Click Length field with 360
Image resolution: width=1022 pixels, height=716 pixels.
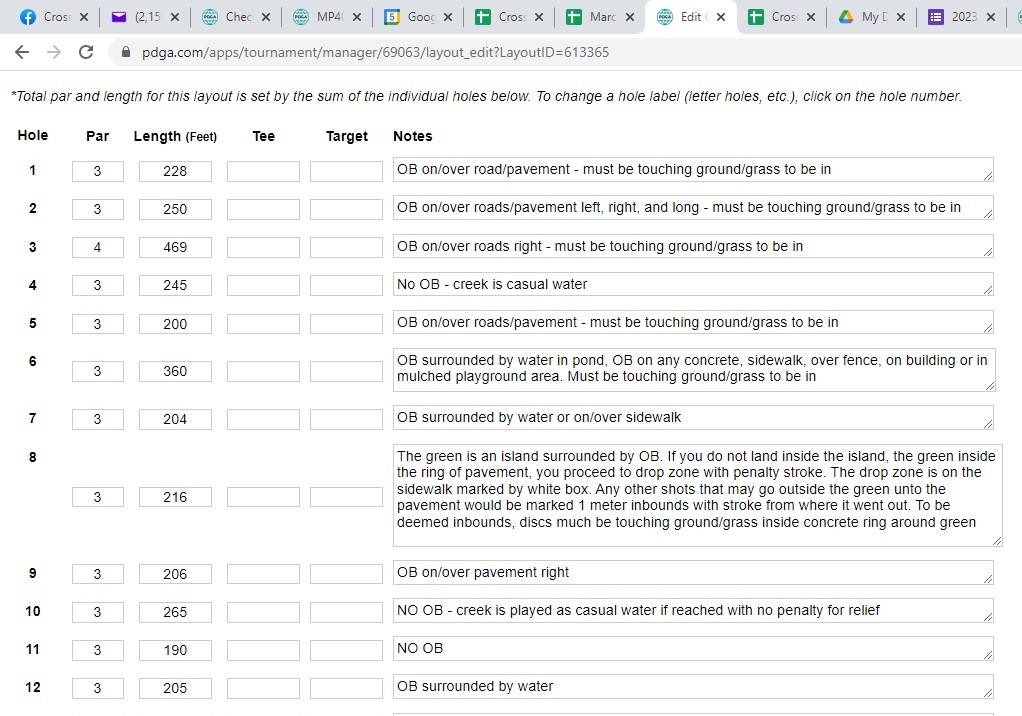(175, 371)
